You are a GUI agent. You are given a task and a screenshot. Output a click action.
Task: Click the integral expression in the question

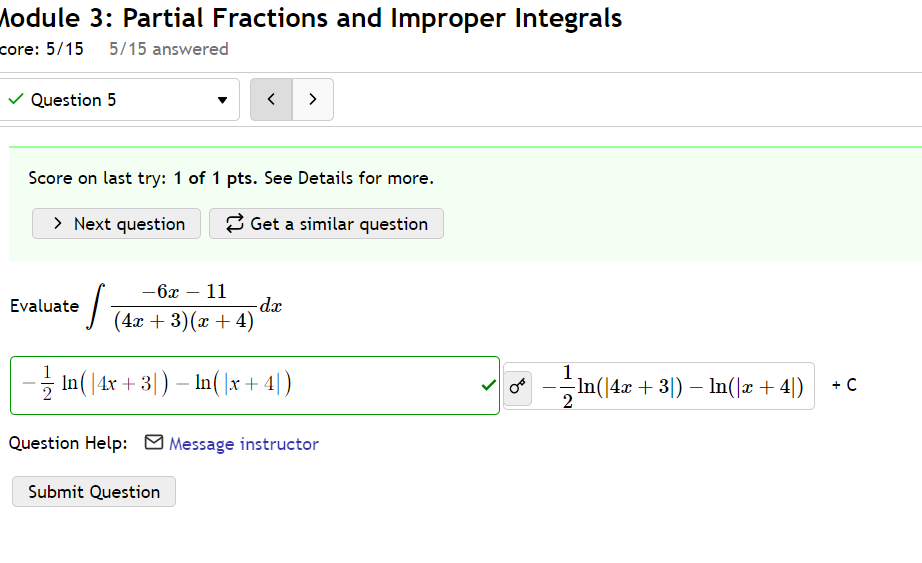tap(185, 307)
